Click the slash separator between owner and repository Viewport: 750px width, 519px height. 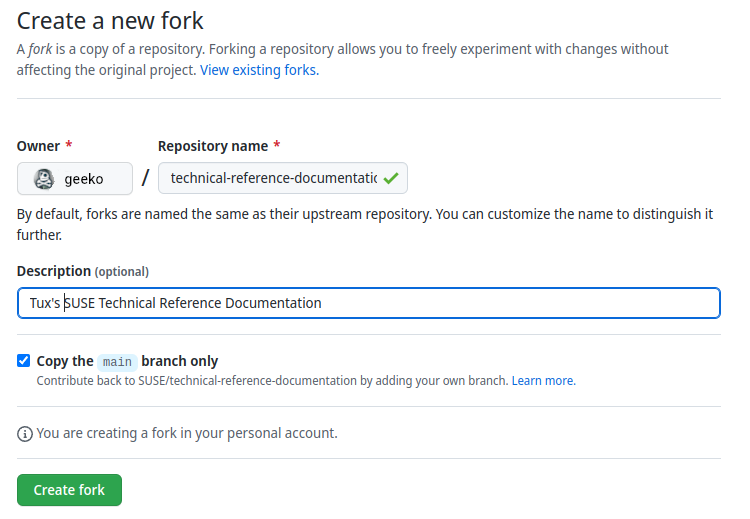tap(145, 179)
